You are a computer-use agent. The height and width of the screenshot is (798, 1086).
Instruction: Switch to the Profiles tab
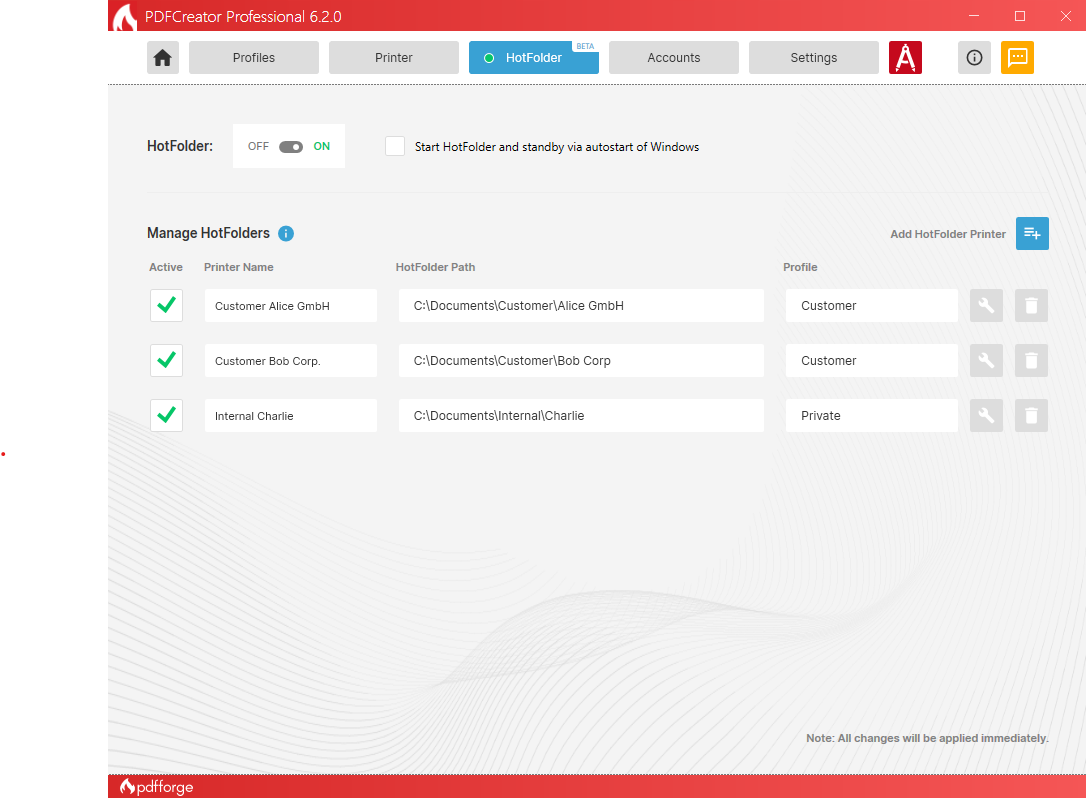click(x=254, y=58)
